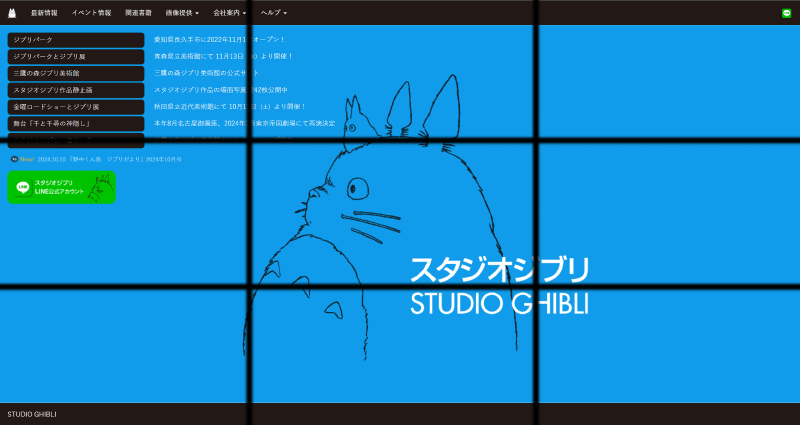Click the ジブリパーク button
The image size is (800, 425).
pyautogui.click(x=76, y=40)
